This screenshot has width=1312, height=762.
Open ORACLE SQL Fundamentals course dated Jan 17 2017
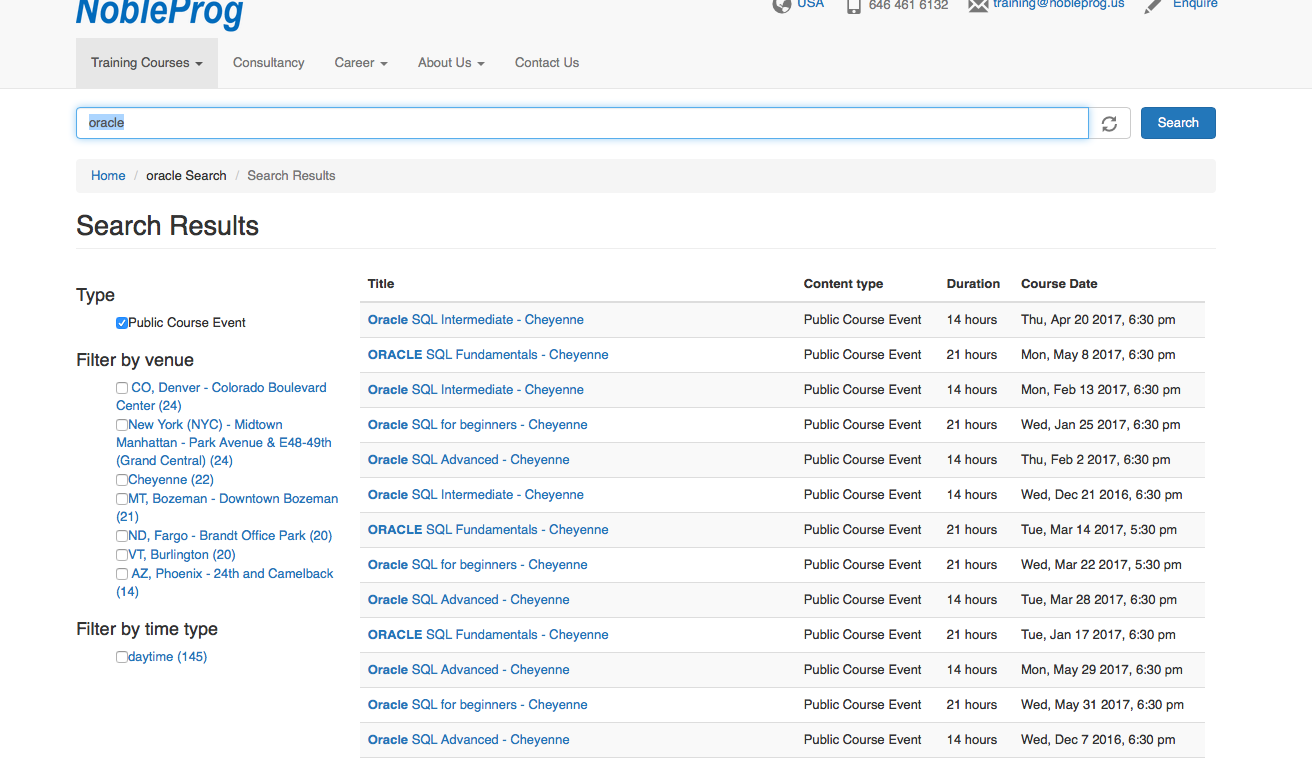click(x=488, y=635)
